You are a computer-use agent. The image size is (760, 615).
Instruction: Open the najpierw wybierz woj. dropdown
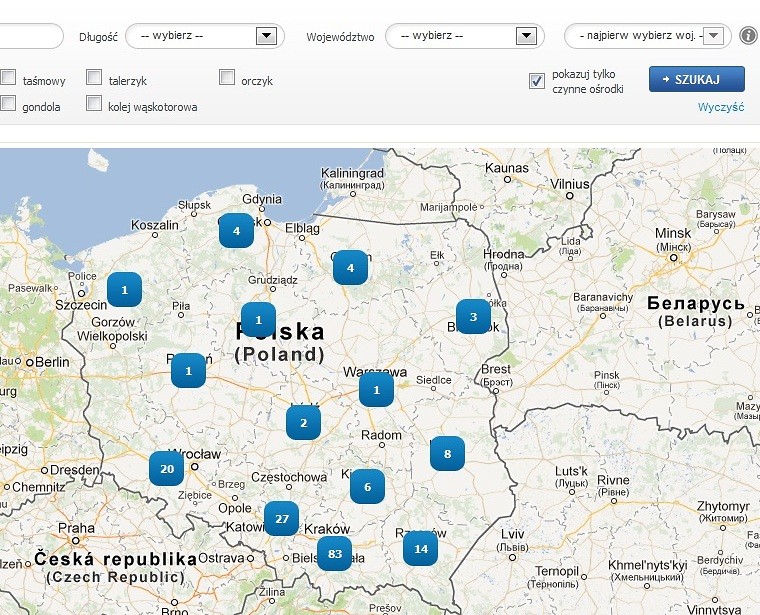(x=645, y=36)
